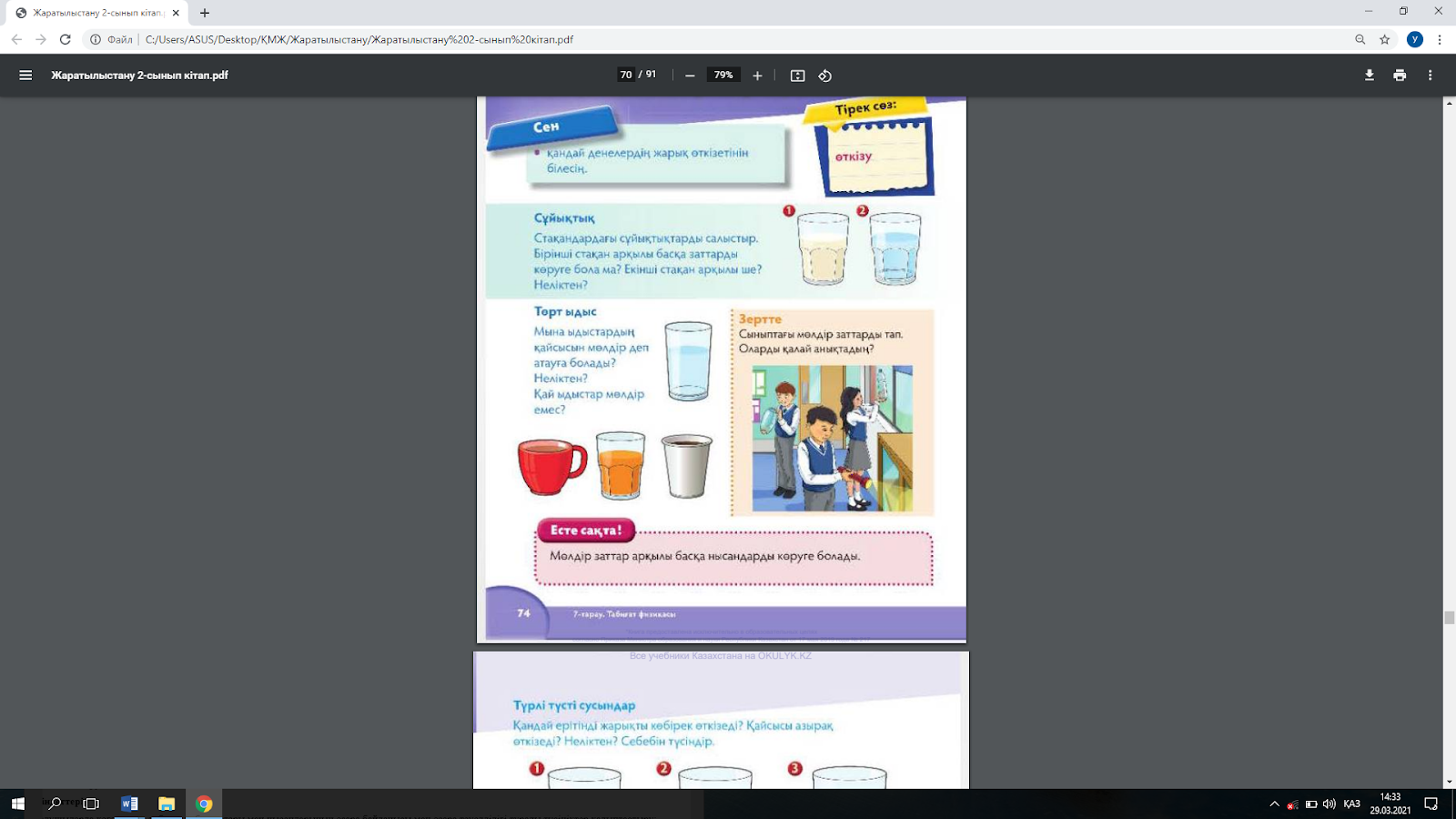The height and width of the screenshot is (819, 1456).
Task: Click the classroom students illustration
Action: [832, 439]
